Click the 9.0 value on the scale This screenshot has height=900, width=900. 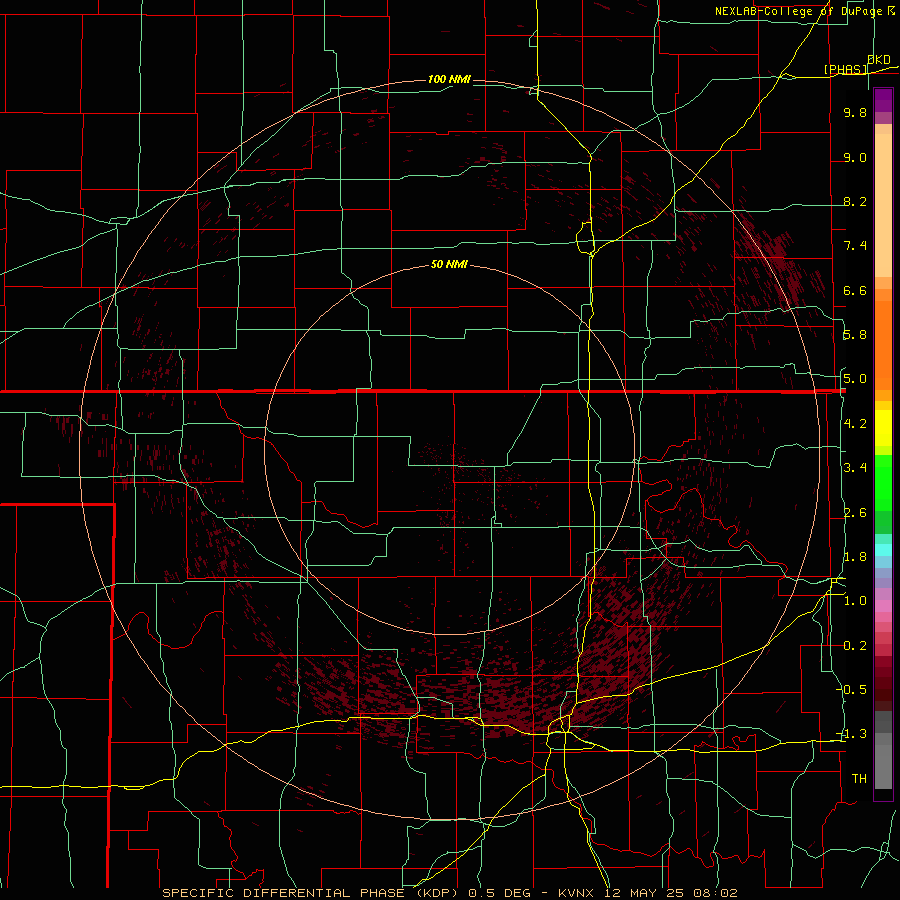[x=855, y=157]
